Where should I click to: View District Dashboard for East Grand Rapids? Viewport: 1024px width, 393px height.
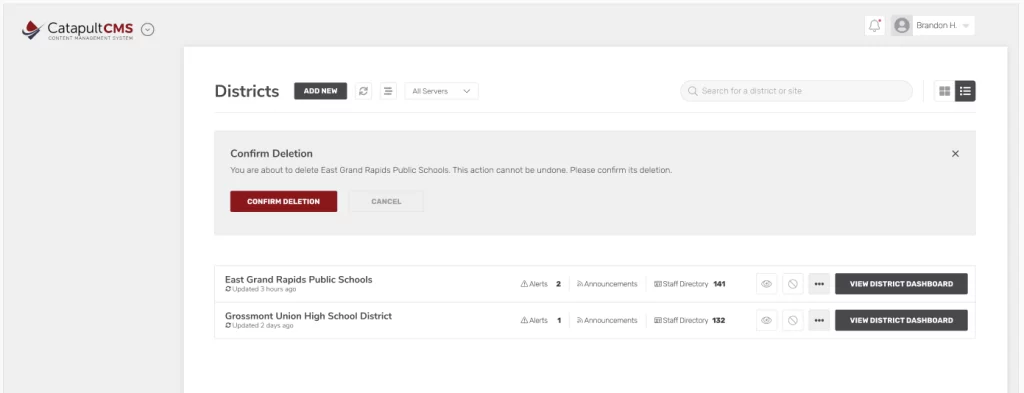tap(901, 284)
